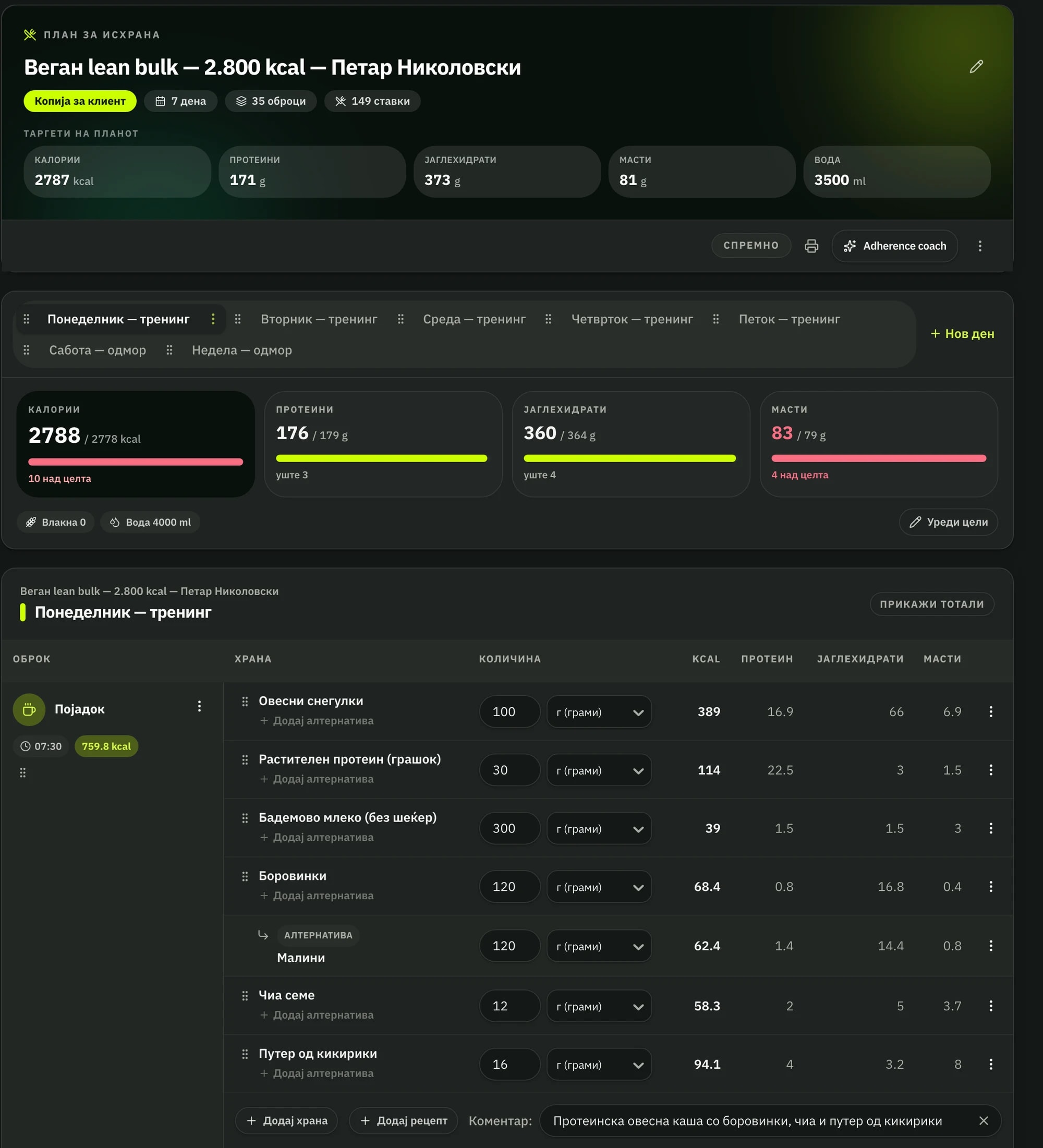Open Adherence coach assistant
Screen dimensions: 1043x1148
coord(894,246)
